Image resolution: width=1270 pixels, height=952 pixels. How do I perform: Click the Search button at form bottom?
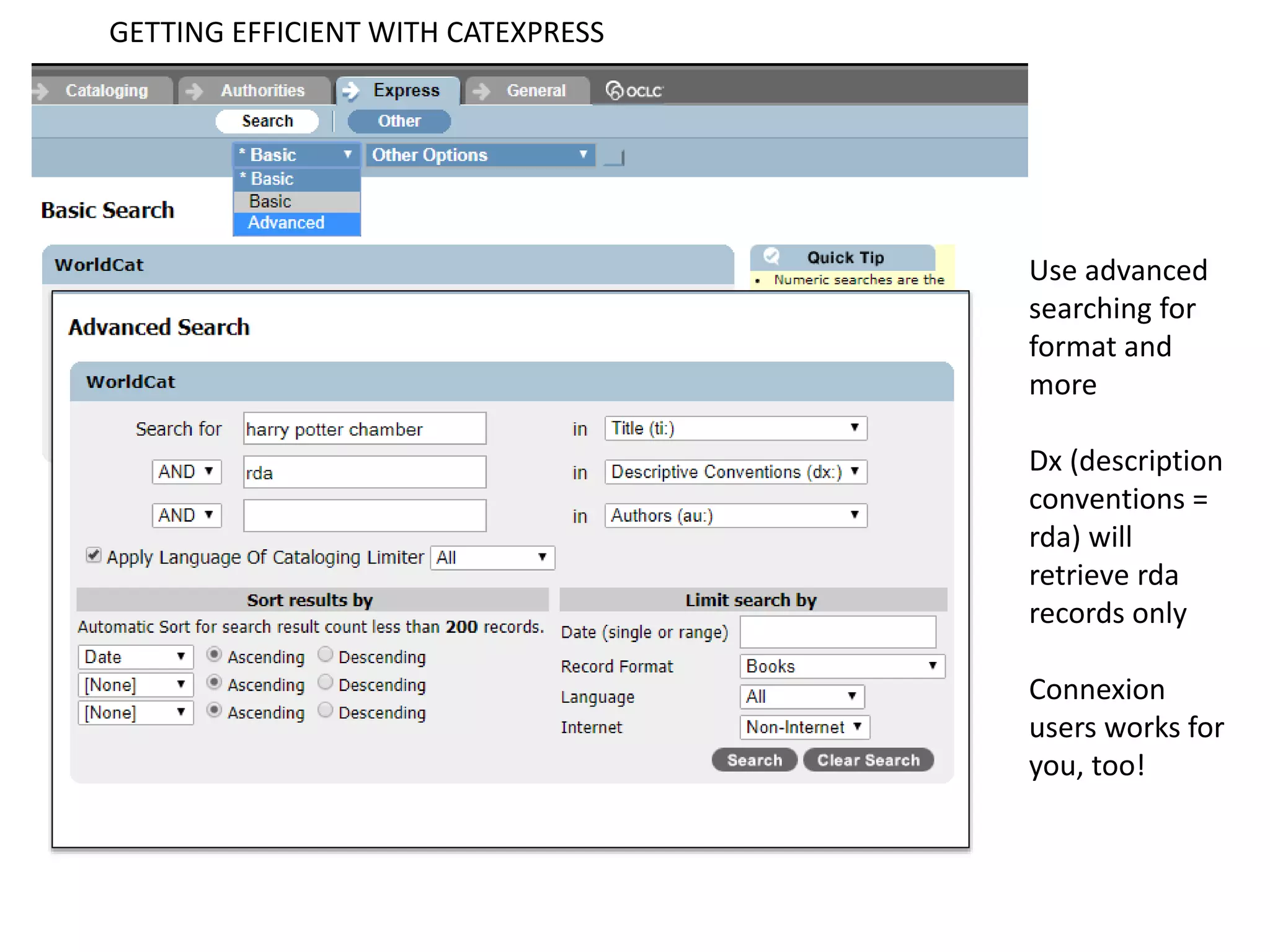tap(754, 760)
